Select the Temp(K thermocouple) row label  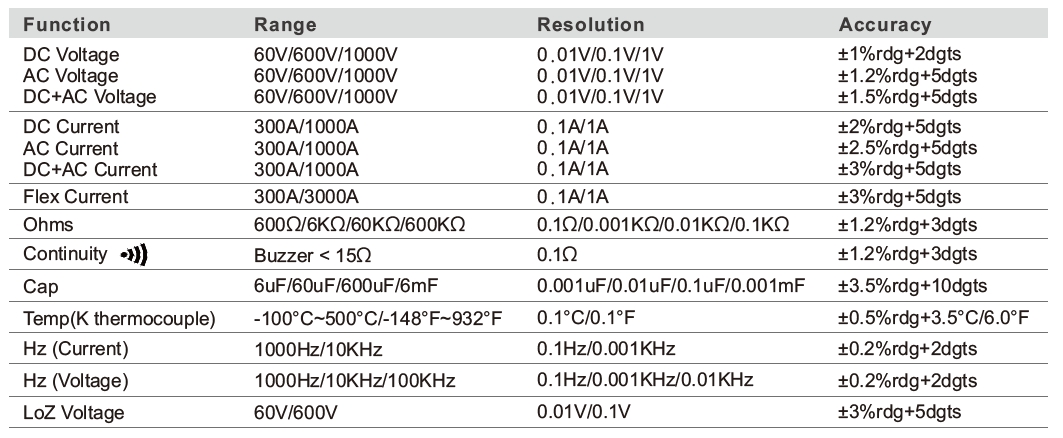coord(119,319)
